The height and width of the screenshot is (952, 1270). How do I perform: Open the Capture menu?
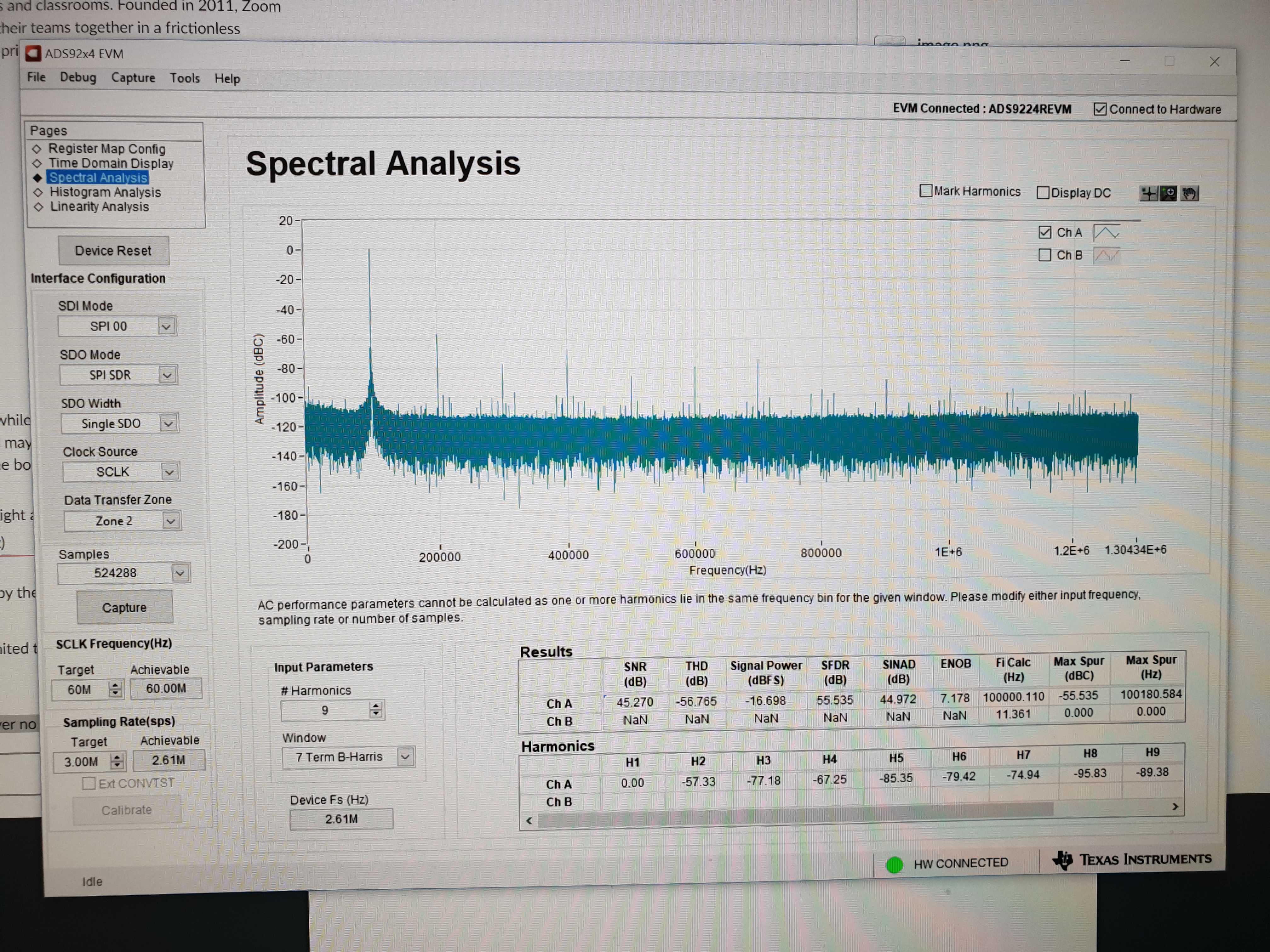click(x=133, y=78)
